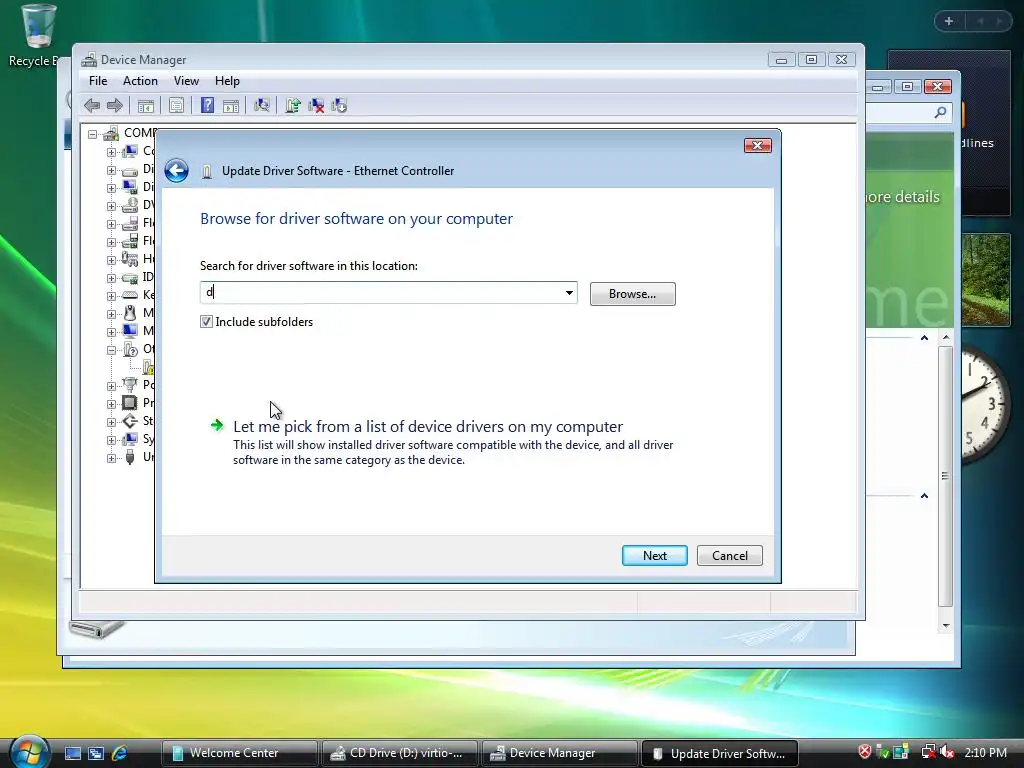
Task: Click the Uninstall toolbar icon with red X
Action: [x=316, y=105]
